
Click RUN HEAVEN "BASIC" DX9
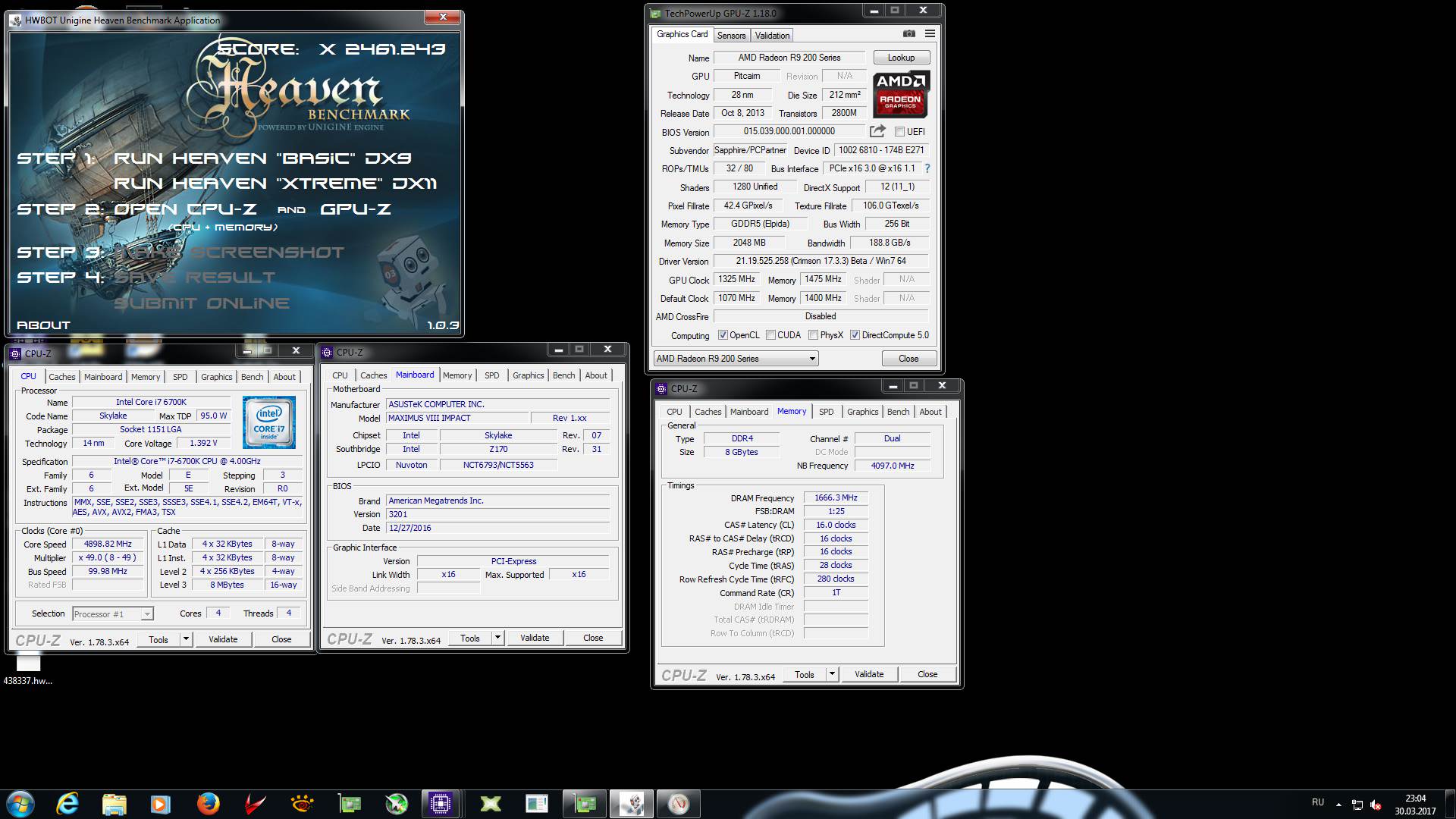(x=262, y=158)
